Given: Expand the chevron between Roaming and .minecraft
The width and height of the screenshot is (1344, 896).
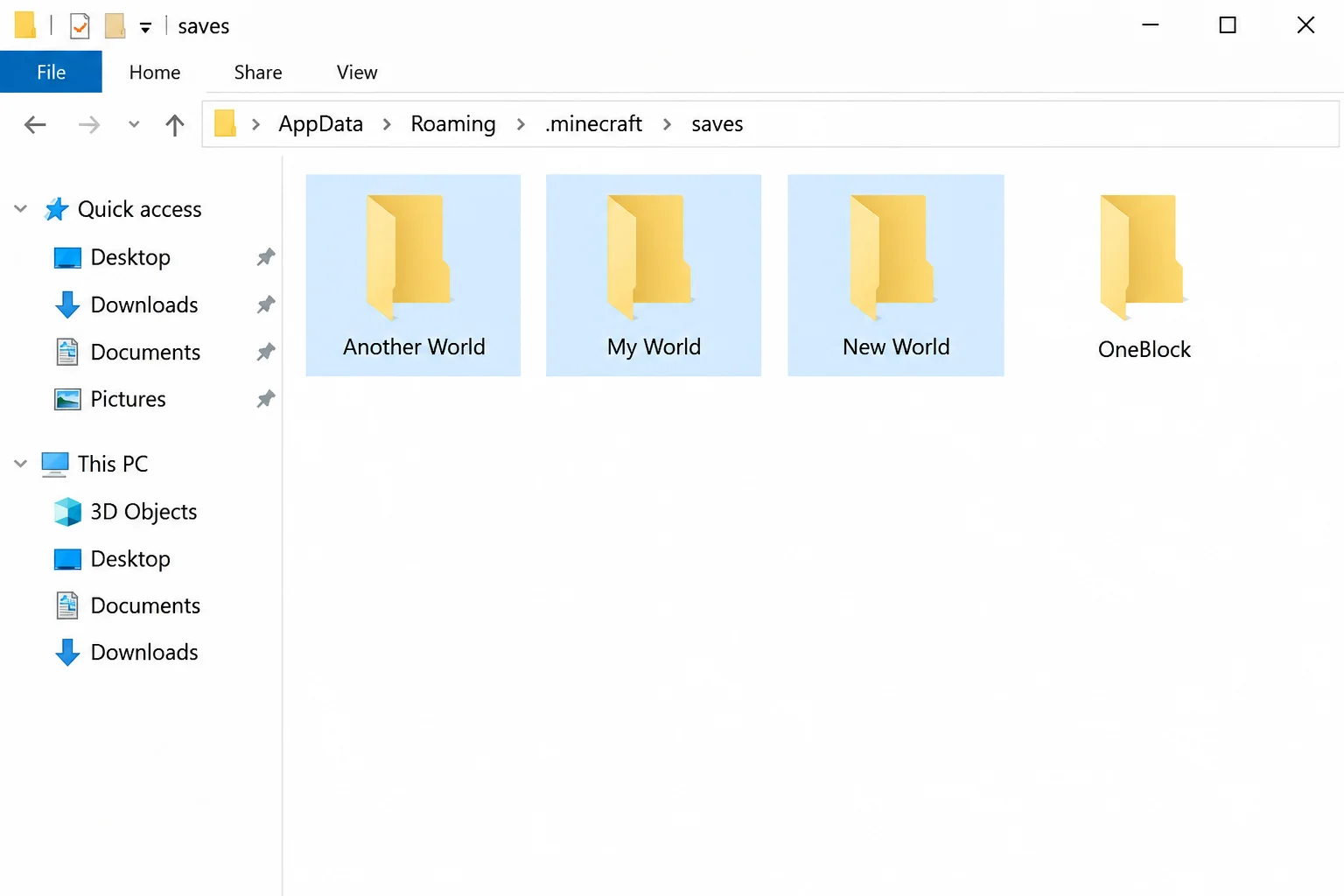Looking at the screenshot, I should (x=521, y=124).
